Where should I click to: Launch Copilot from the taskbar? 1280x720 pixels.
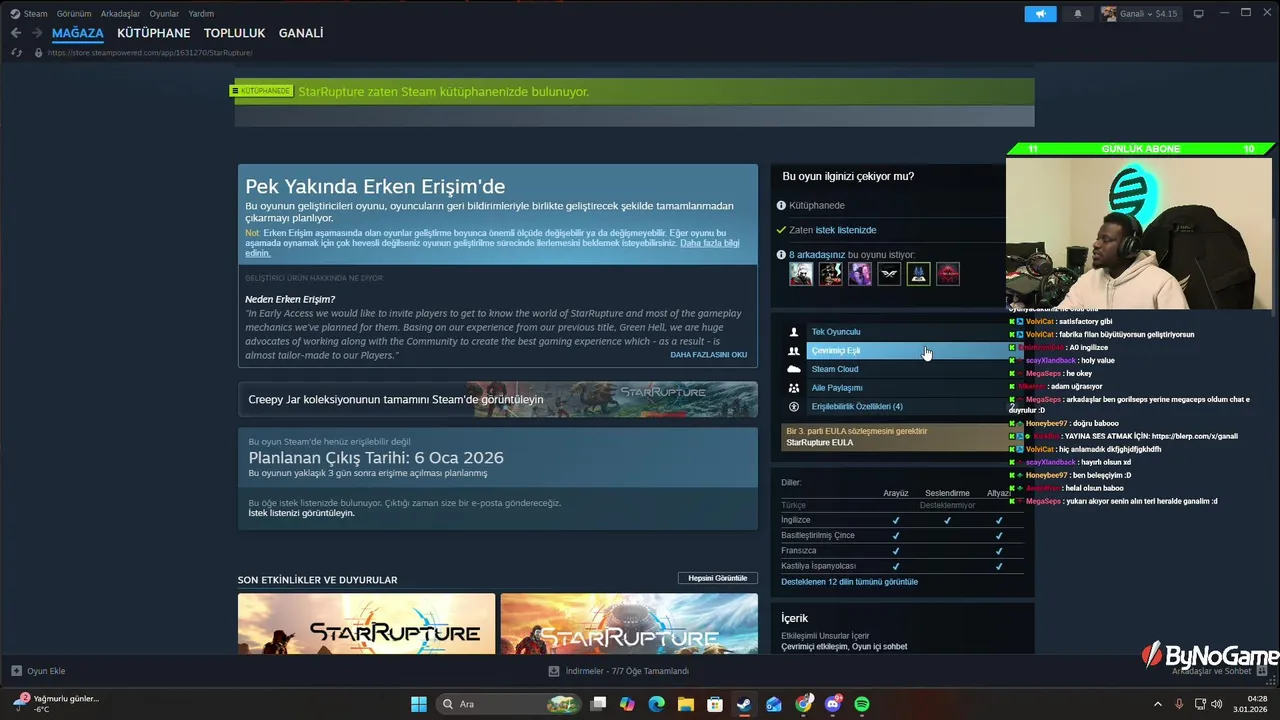click(627, 704)
